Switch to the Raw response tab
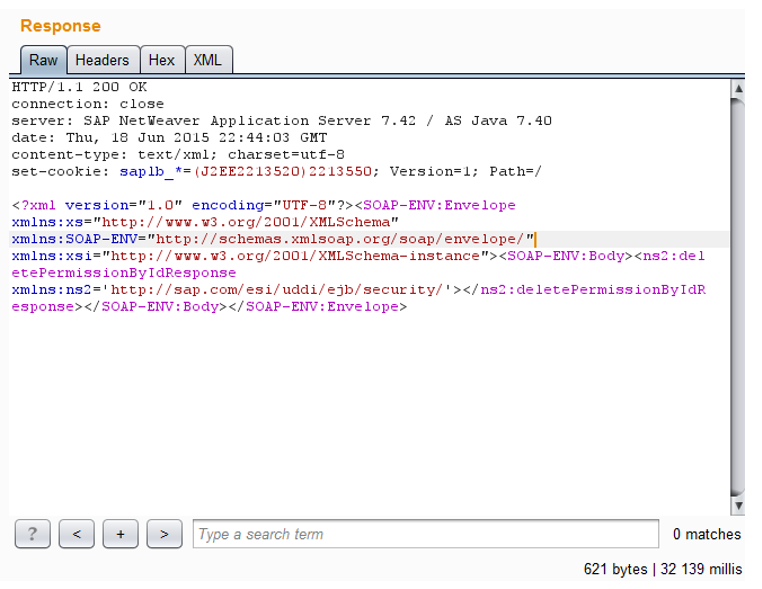The width and height of the screenshot is (762, 589). 43,60
